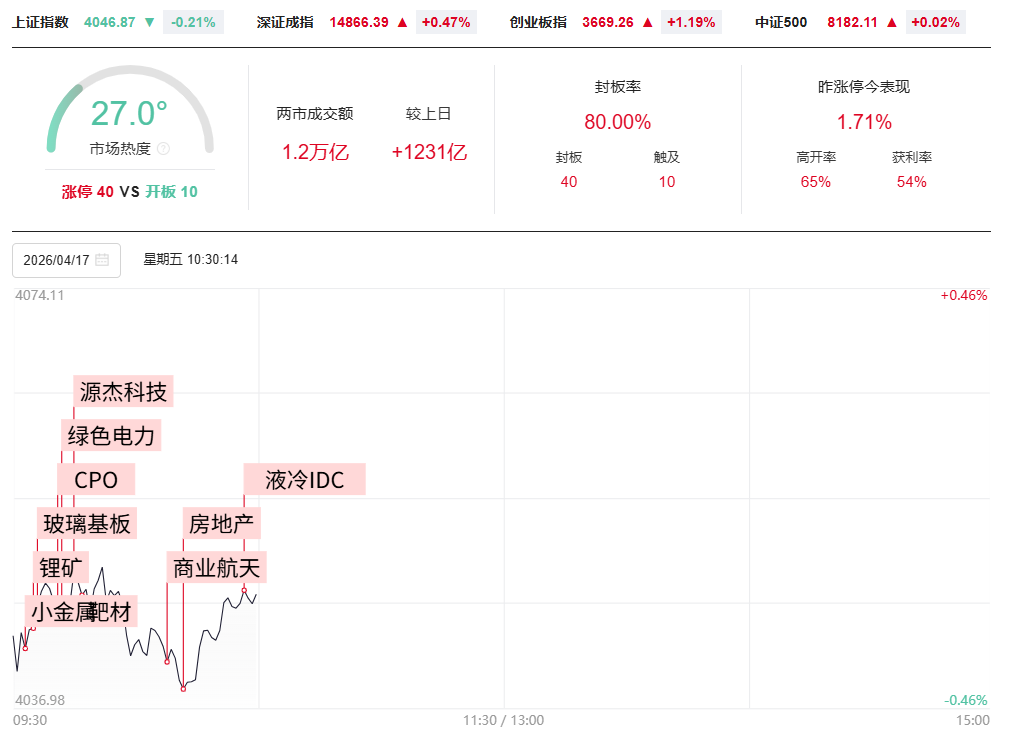1011x739 pixels.
Task: Click the 昨涨停今表现 1.71% figure
Action: [x=864, y=123]
